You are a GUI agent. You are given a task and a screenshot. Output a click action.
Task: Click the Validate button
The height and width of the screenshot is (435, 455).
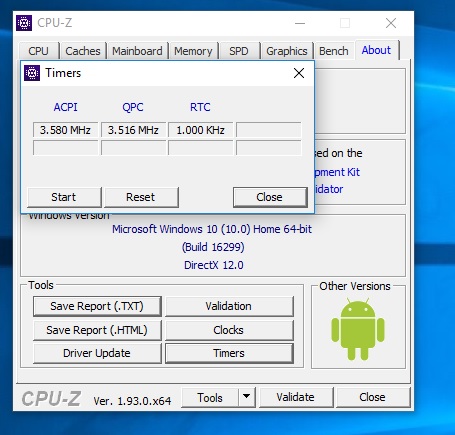[x=296, y=397]
